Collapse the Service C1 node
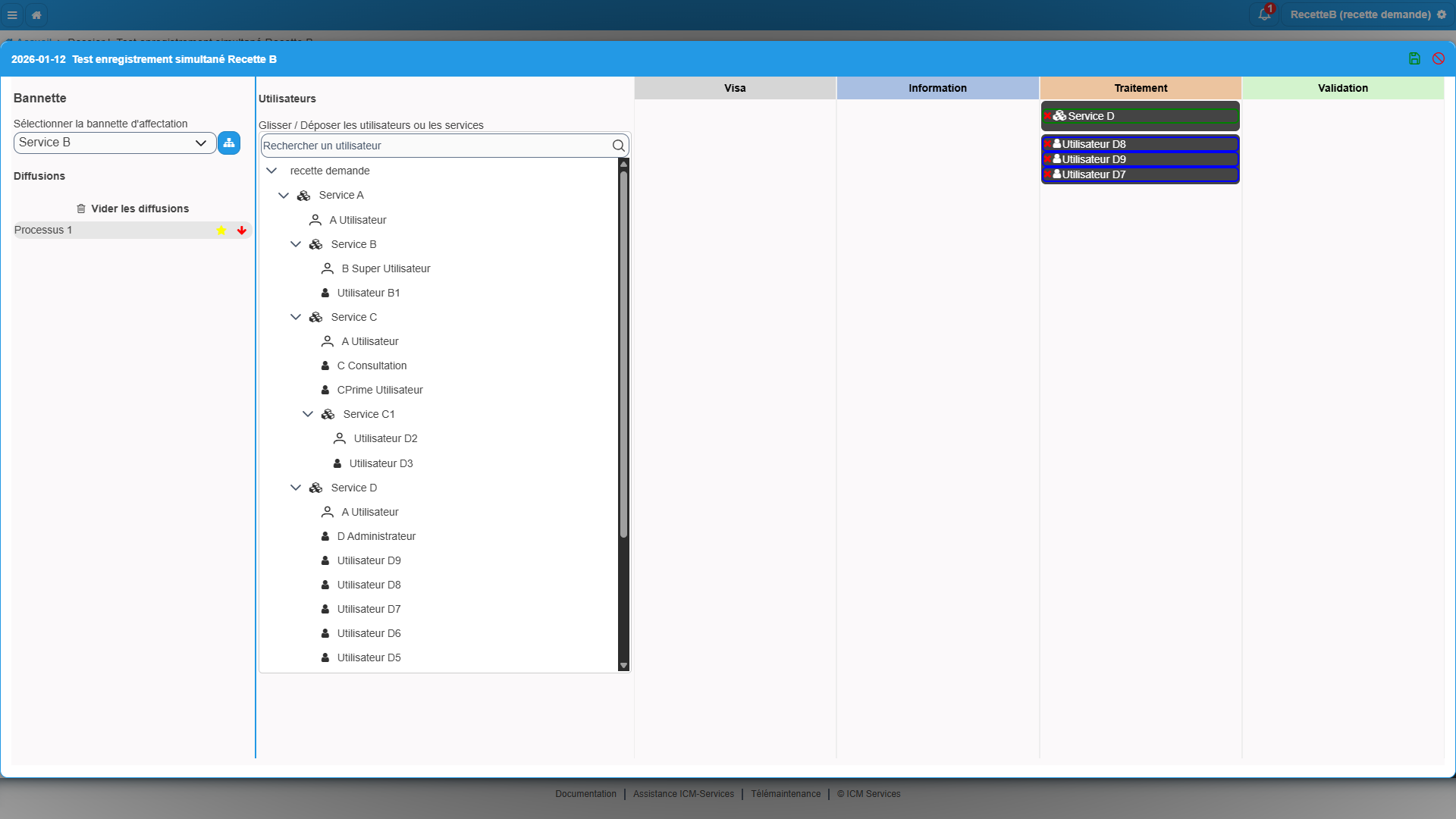This screenshot has width=1456, height=819. pos(308,414)
